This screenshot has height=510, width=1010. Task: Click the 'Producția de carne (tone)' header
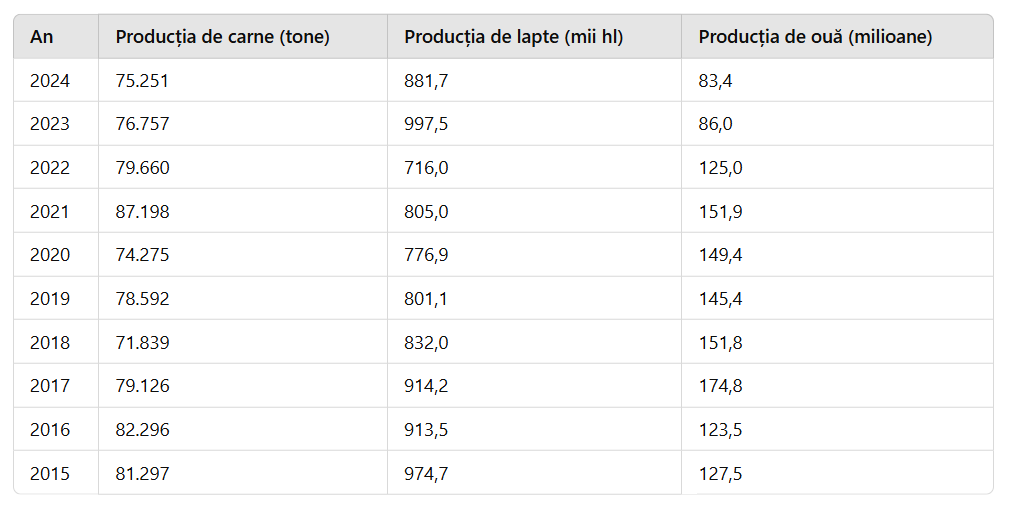pos(222,37)
